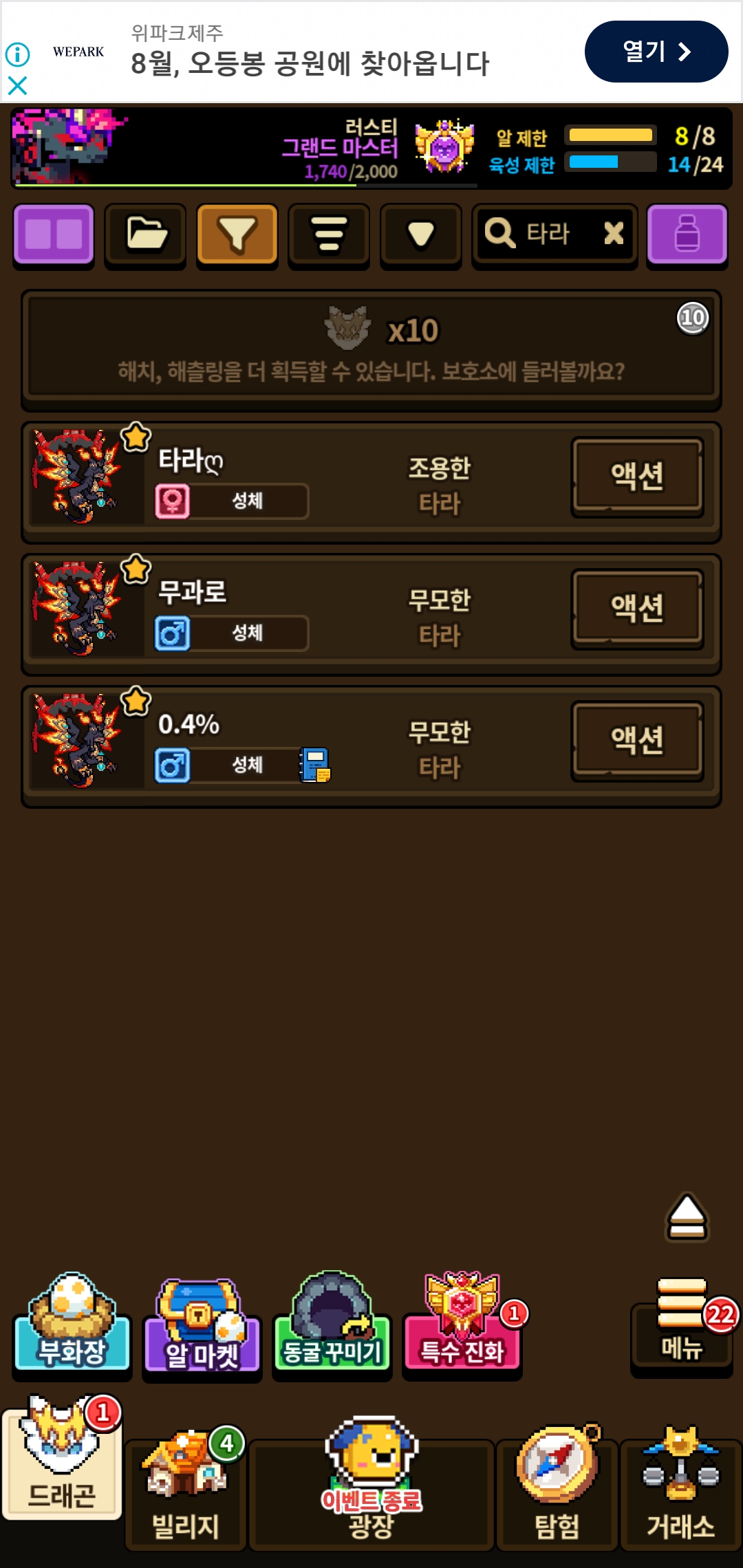The width and height of the screenshot is (743, 1568).
Task: Switch to the 거래소 scales tab
Action: pos(681,1488)
